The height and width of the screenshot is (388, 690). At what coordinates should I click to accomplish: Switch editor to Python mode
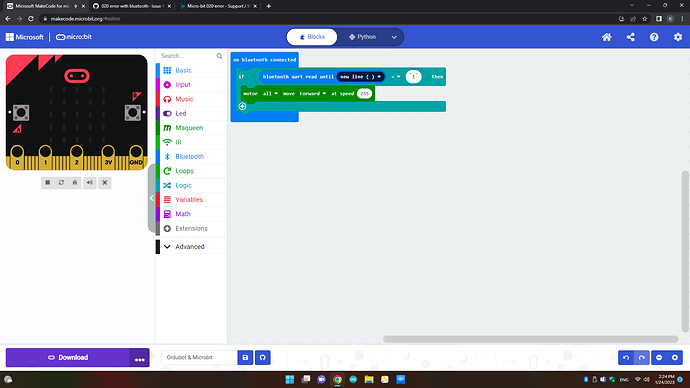click(x=363, y=37)
